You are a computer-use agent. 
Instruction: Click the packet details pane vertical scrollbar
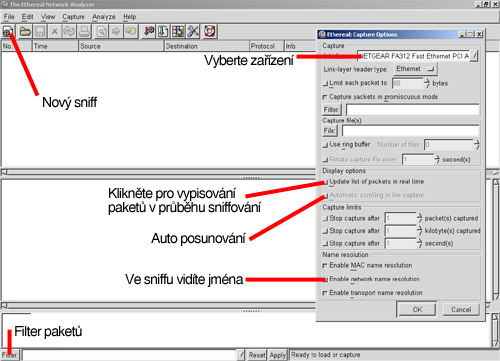point(496,240)
